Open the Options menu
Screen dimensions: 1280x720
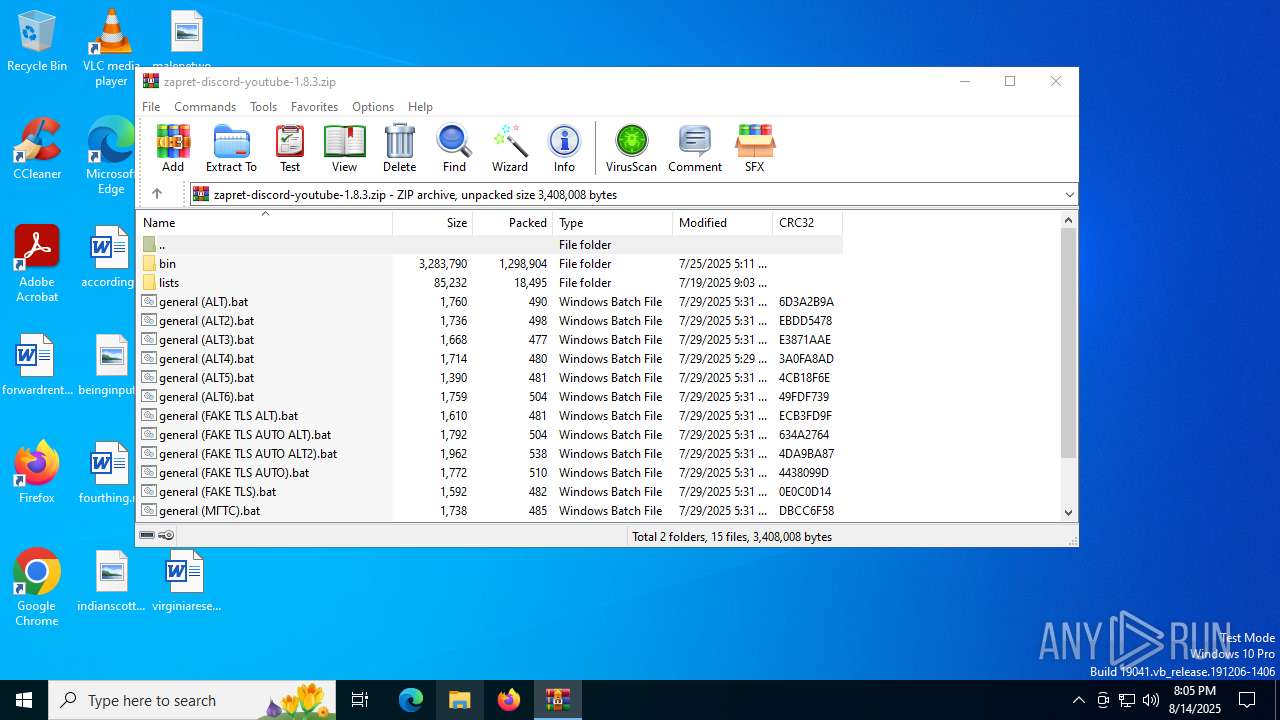click(x=373, y=106)
